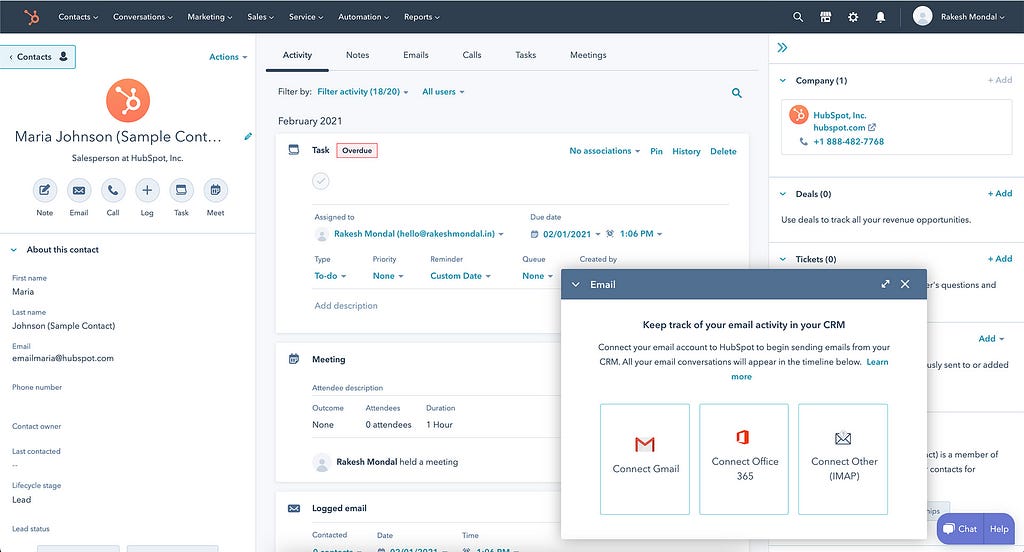The width and height of the screenshot is (1024, 552).
Task: Open the Assigned to Rakesh Mondal dropdown
Action: click(x=419, y=234)
